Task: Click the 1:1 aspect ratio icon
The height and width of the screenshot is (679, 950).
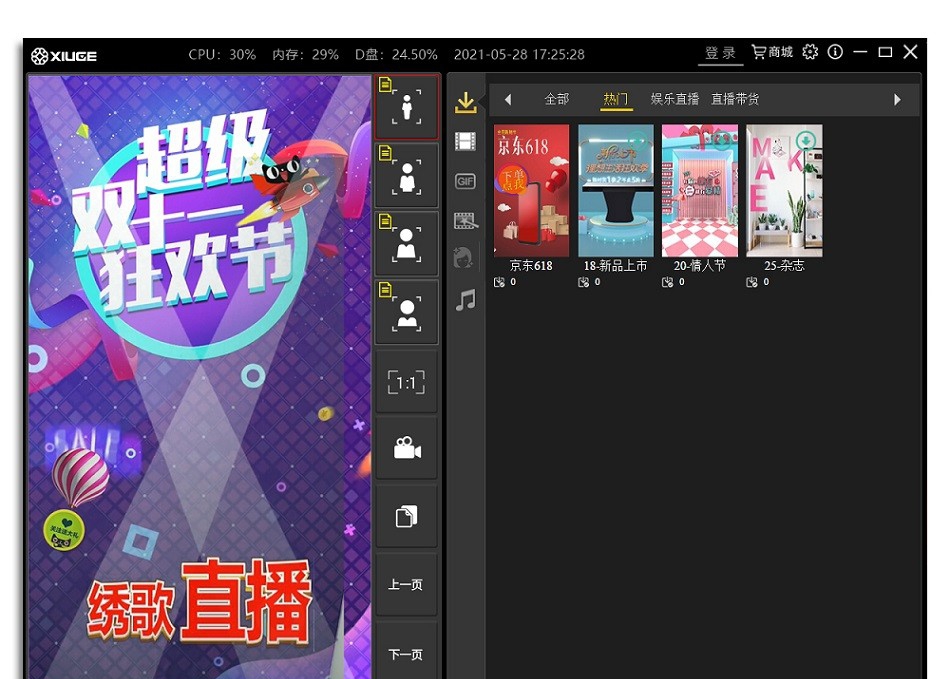Action: tap(406, 381)
